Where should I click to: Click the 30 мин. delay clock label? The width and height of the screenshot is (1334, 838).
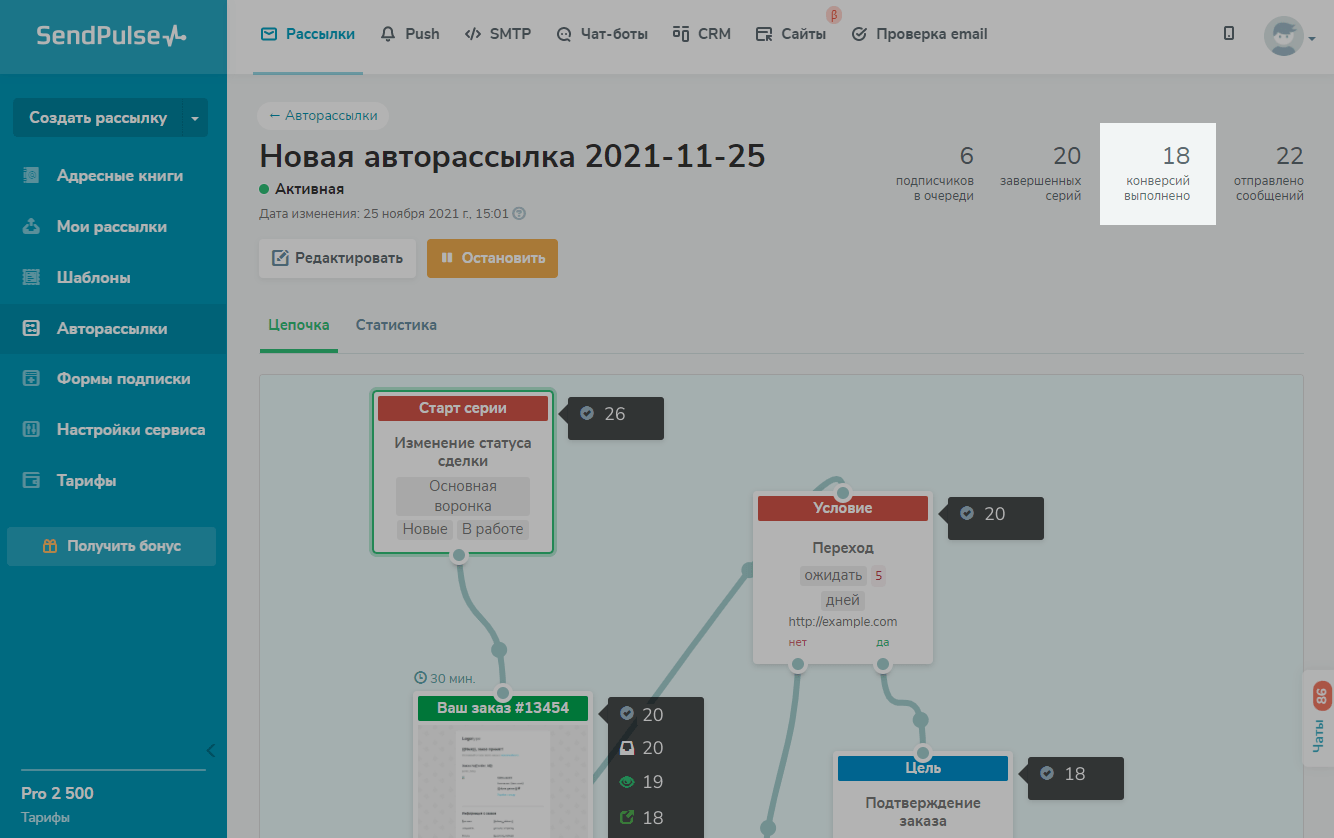click(x=445, y=678)
